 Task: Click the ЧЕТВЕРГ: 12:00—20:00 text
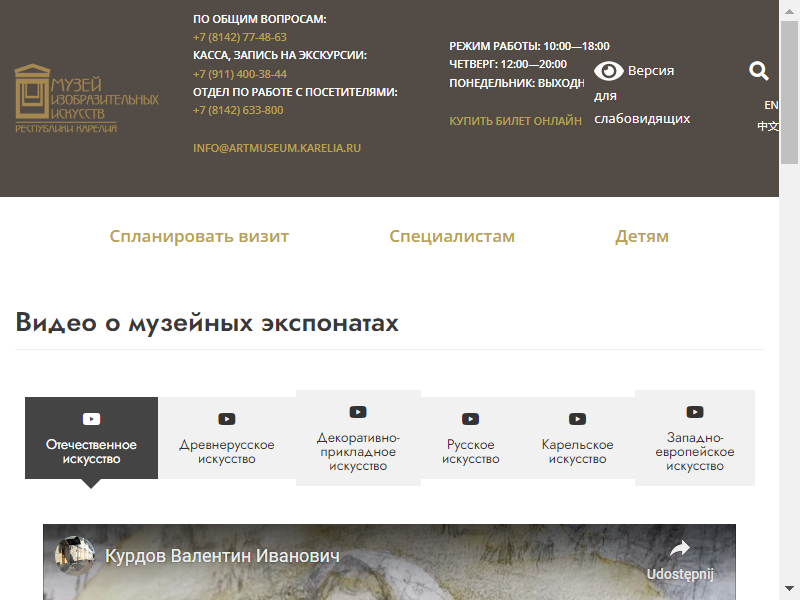pyautogui.click(x=508, y=64)
